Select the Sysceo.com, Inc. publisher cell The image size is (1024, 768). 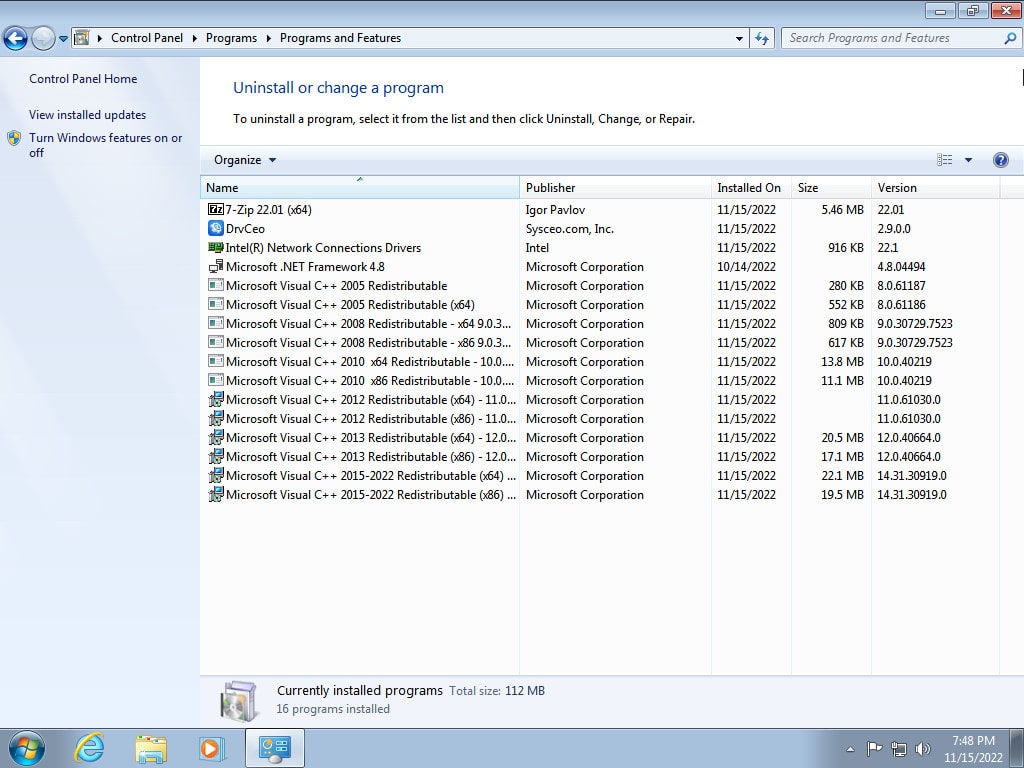[x=569, y=229]
